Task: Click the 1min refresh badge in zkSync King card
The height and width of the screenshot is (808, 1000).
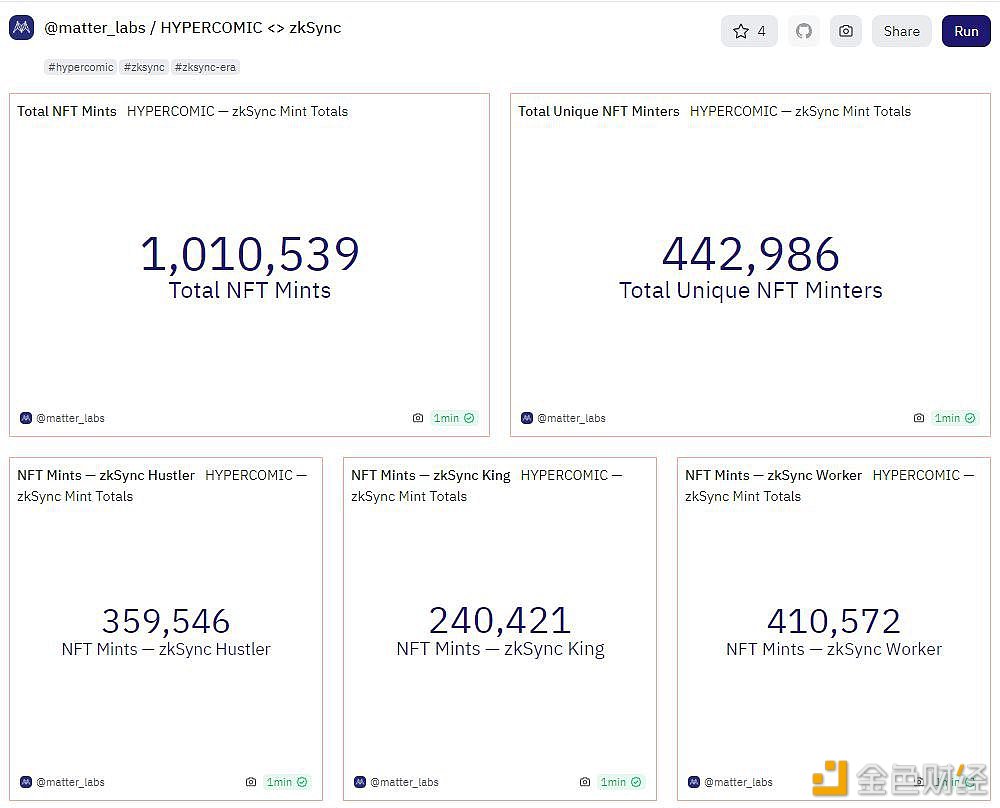Action: (x=621, y=782)
